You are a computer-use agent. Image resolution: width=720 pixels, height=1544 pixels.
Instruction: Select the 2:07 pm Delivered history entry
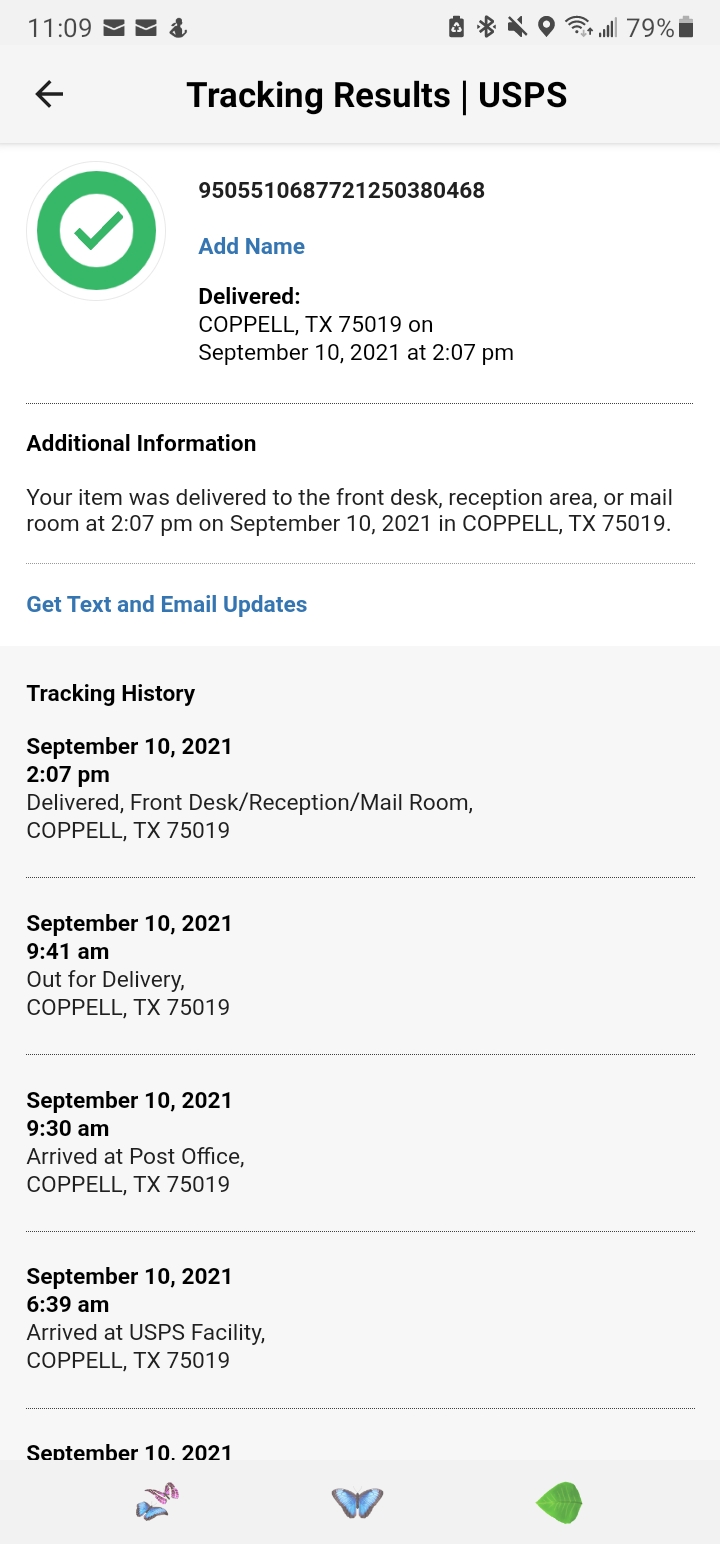point(249,789)
